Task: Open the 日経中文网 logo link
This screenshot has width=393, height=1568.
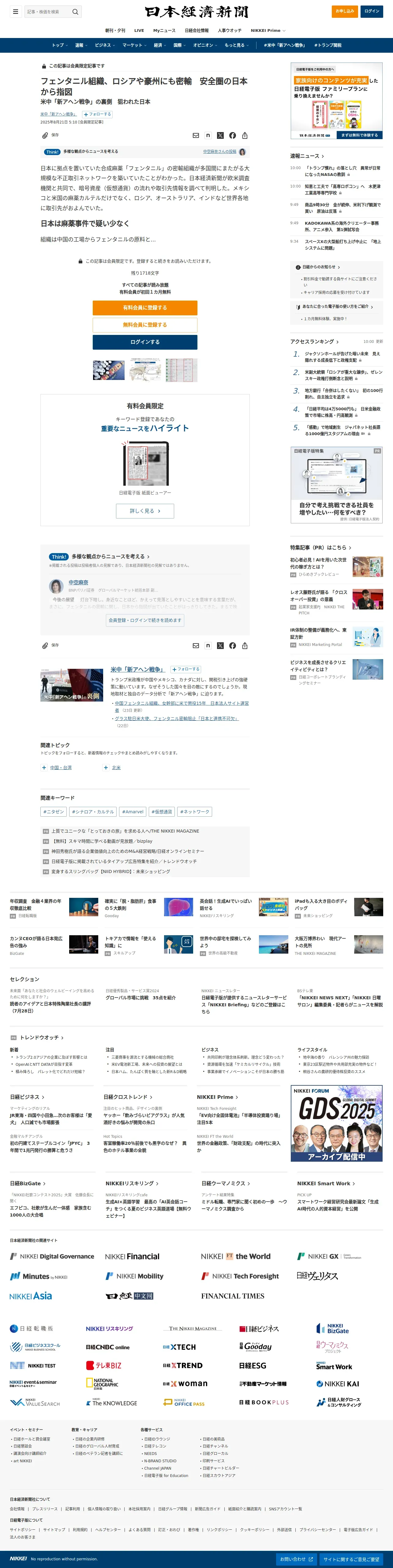Action: [x=129, y=1296]
